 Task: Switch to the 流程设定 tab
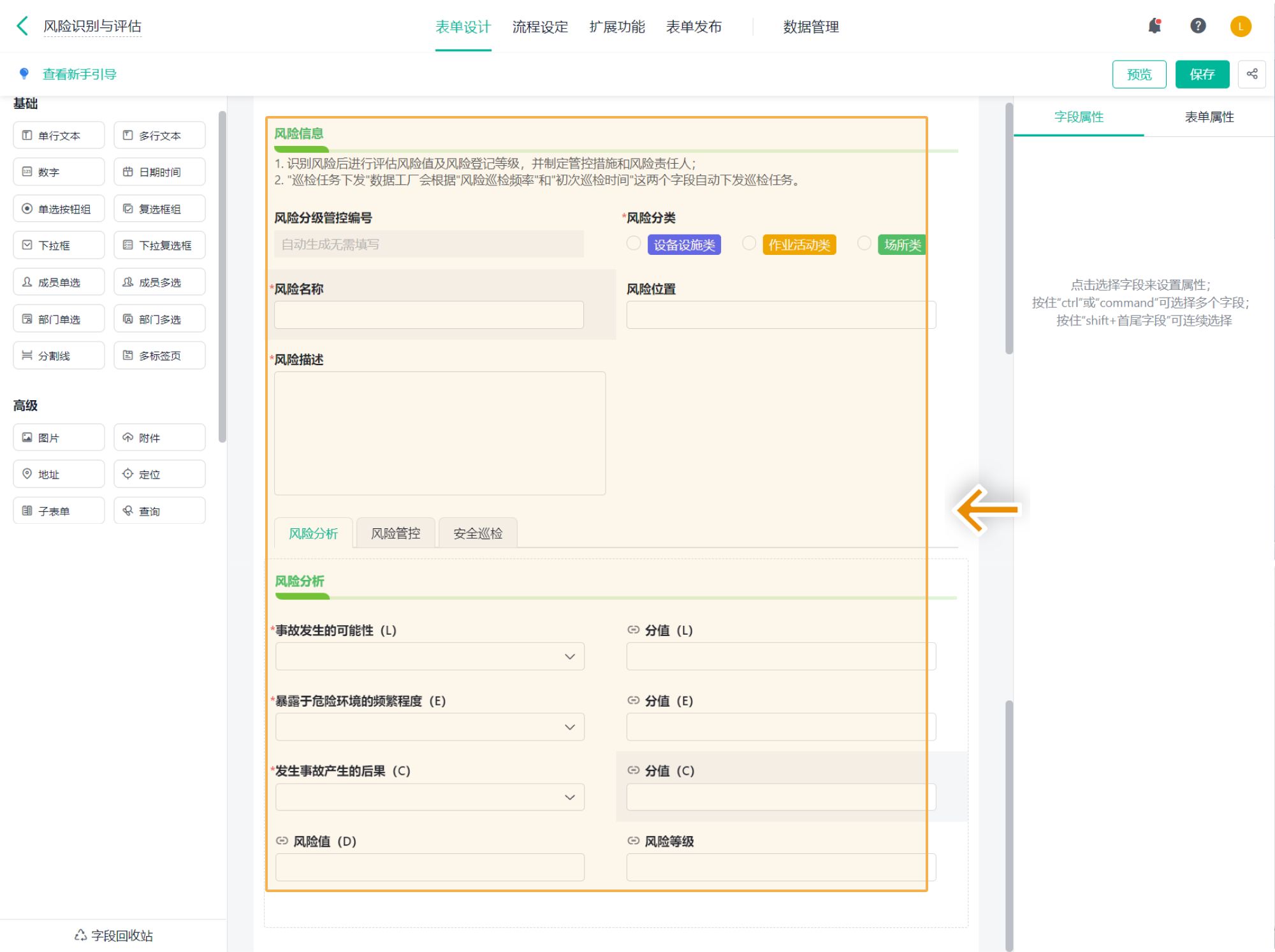[540, 27]
